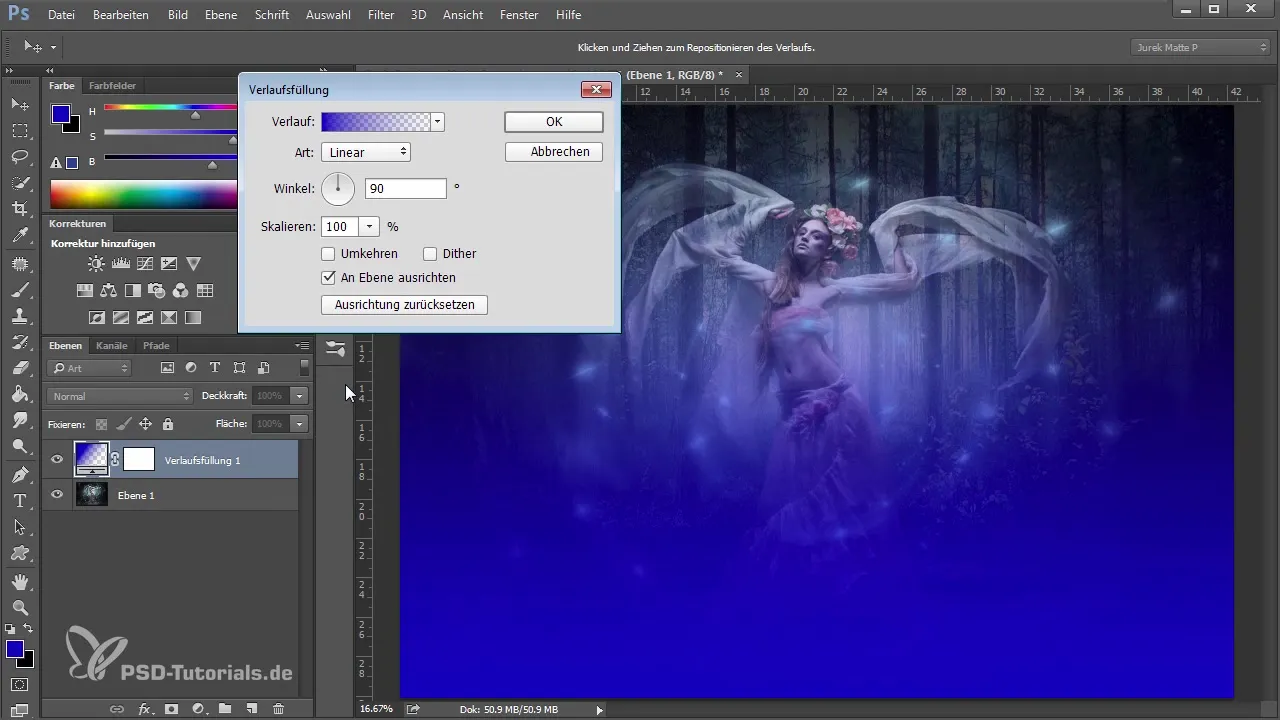The image size is (1280, 720).
Task: Open the layer filter Art dropdown
Action: [x=89, y=368]
